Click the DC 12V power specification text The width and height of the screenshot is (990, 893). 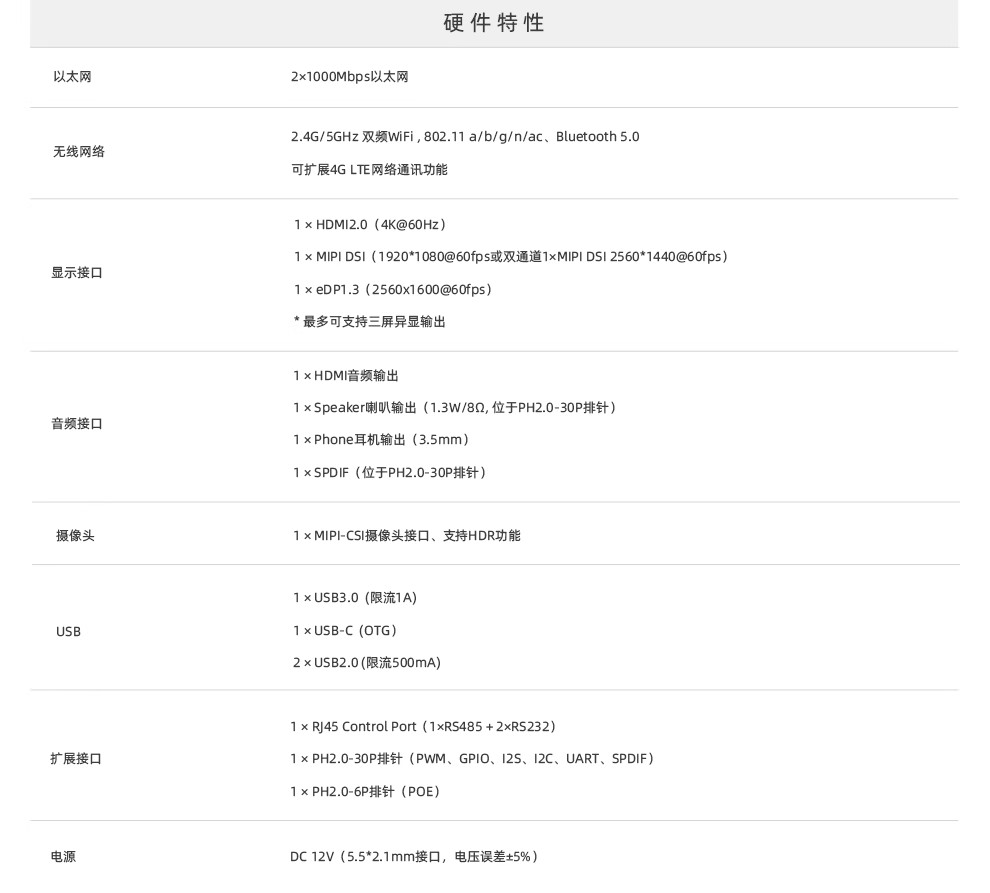(x=414, y=857)
